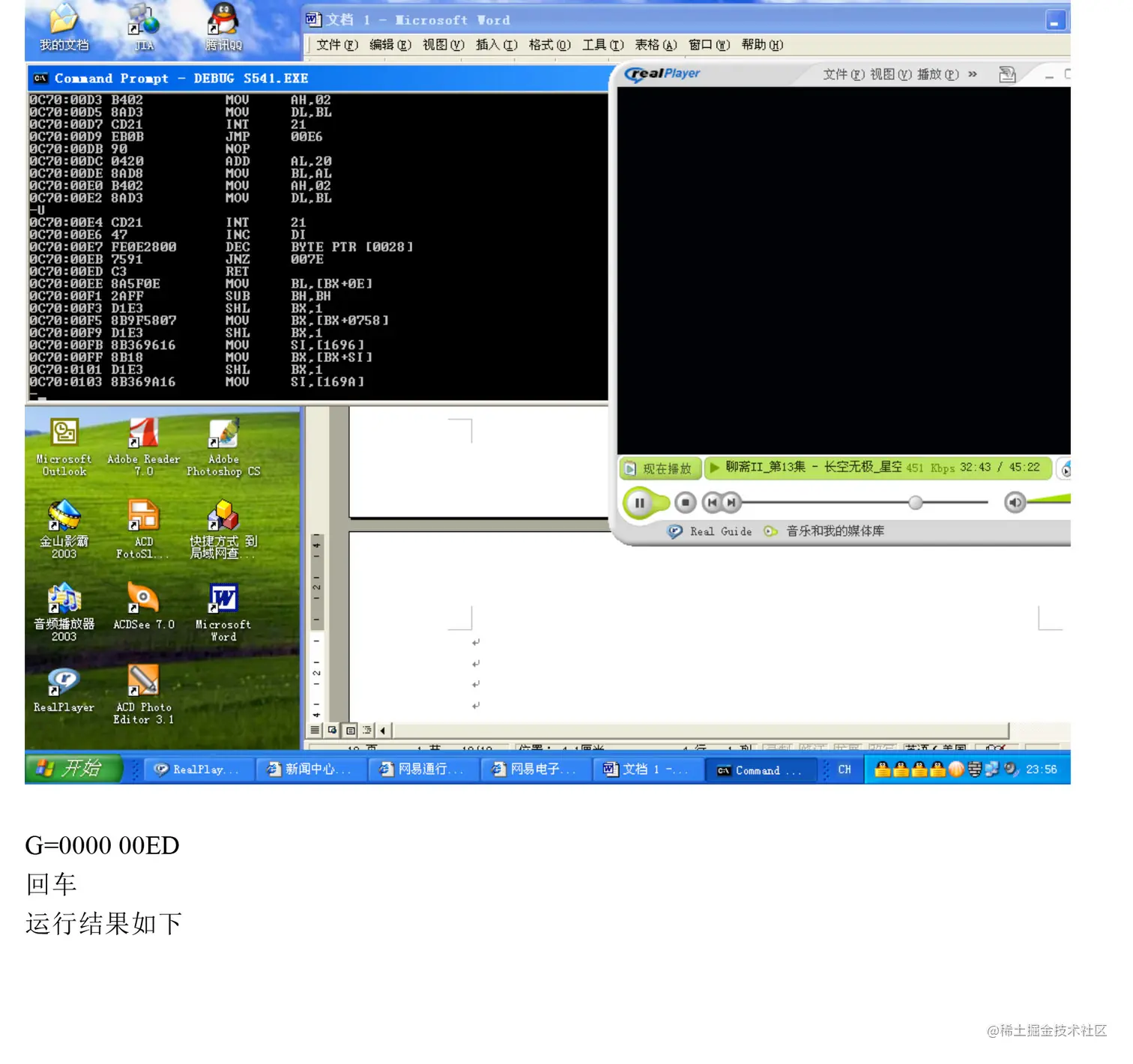Switch Word to Web Layout view icon
This screenshot has width=1133, height=1064.
333,730
